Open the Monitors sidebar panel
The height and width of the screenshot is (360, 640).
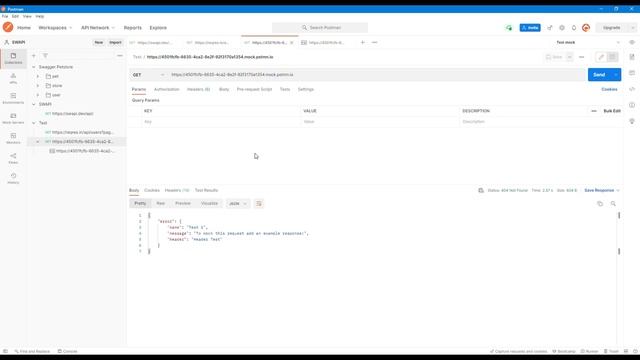pyautogui.click(x=13, y=138)
